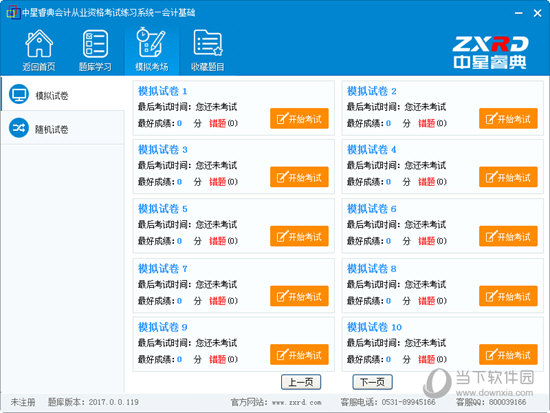Go to next page with 下一页

(x=373, y=382)
